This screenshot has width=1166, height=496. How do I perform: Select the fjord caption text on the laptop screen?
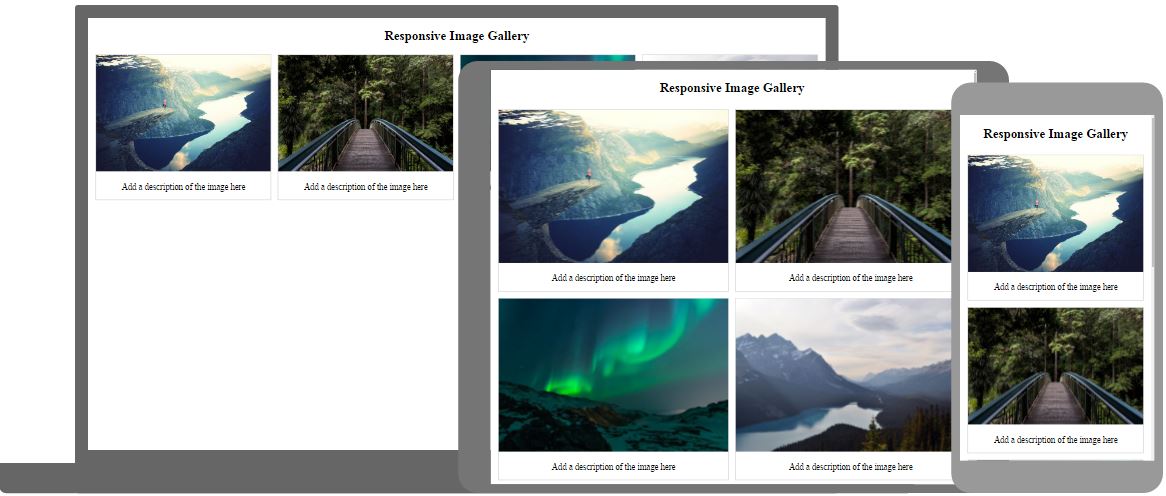coord(183,187)
